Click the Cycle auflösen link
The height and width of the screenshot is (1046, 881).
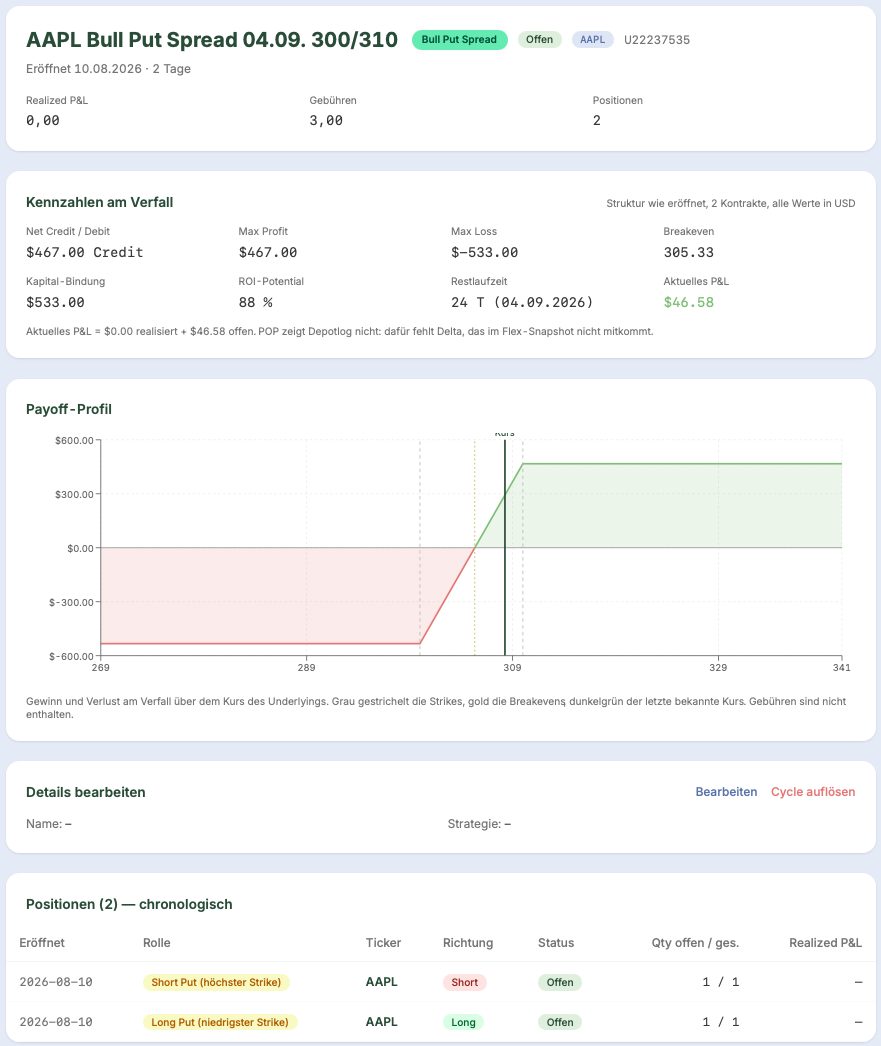pyautogui.click(x=813, y=792)
